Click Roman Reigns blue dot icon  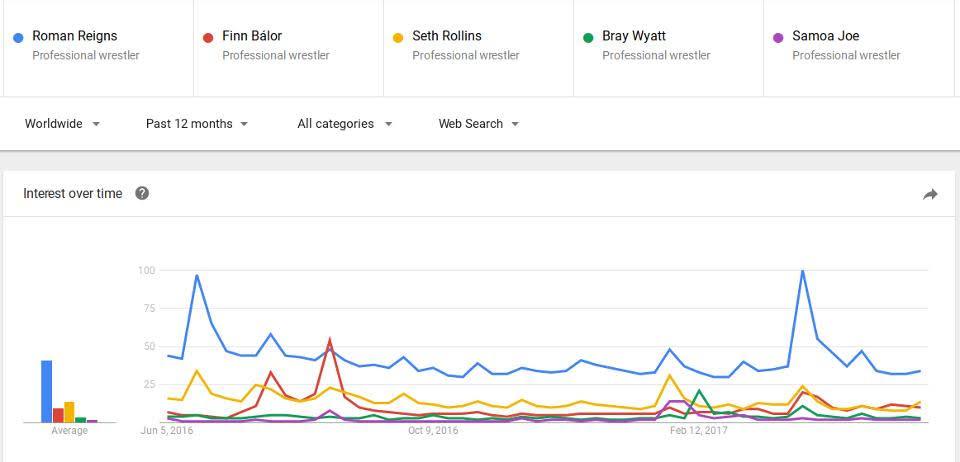tap(19, 37)
